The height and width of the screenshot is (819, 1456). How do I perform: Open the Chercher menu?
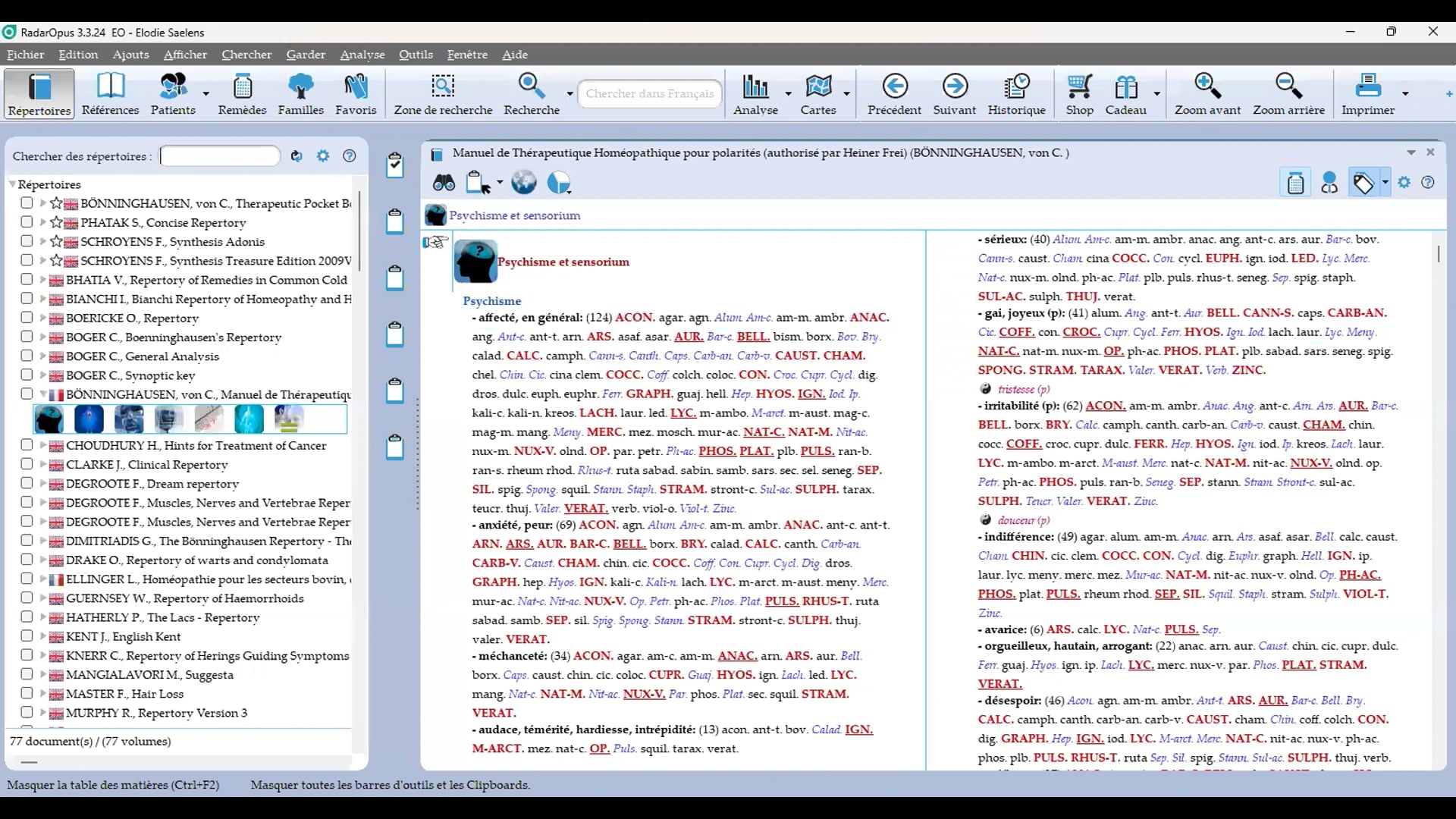point(246,55)
